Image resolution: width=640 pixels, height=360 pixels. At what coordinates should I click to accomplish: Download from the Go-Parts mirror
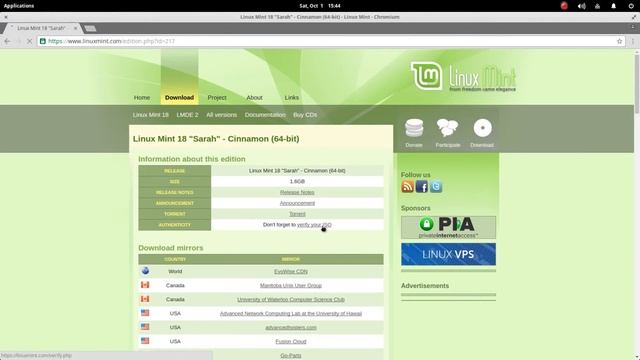pyautogui.click(x=291, y=356)
